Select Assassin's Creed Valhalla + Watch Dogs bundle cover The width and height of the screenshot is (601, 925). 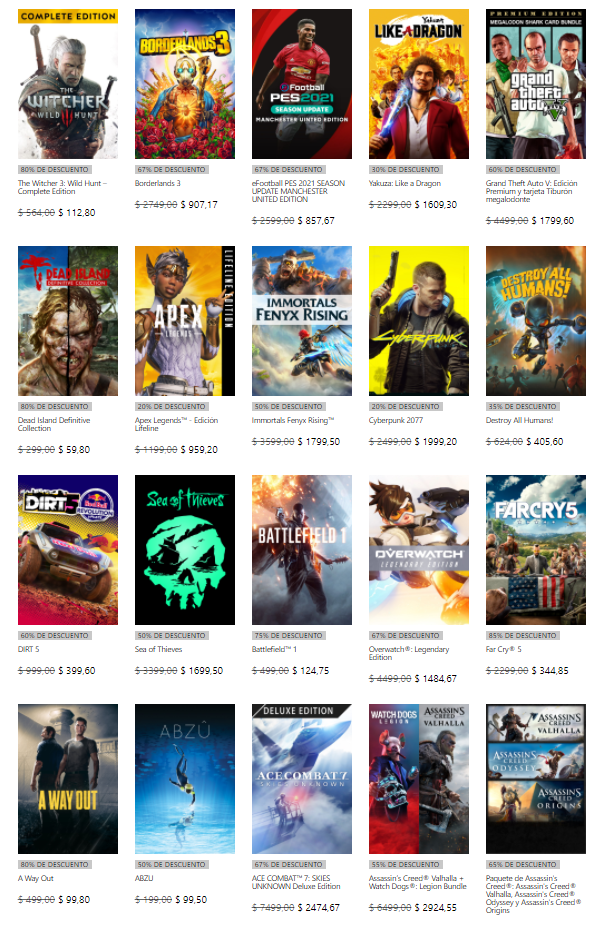coord(418,778)
